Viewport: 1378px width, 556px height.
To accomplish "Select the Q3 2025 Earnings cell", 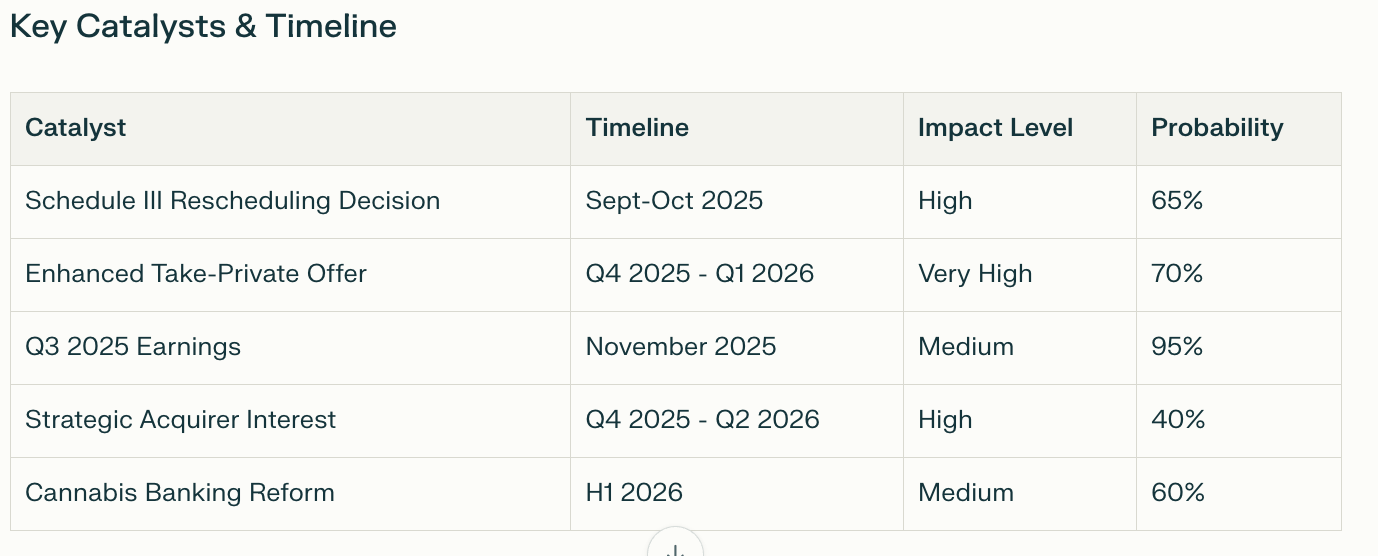I will click(133, 347).
